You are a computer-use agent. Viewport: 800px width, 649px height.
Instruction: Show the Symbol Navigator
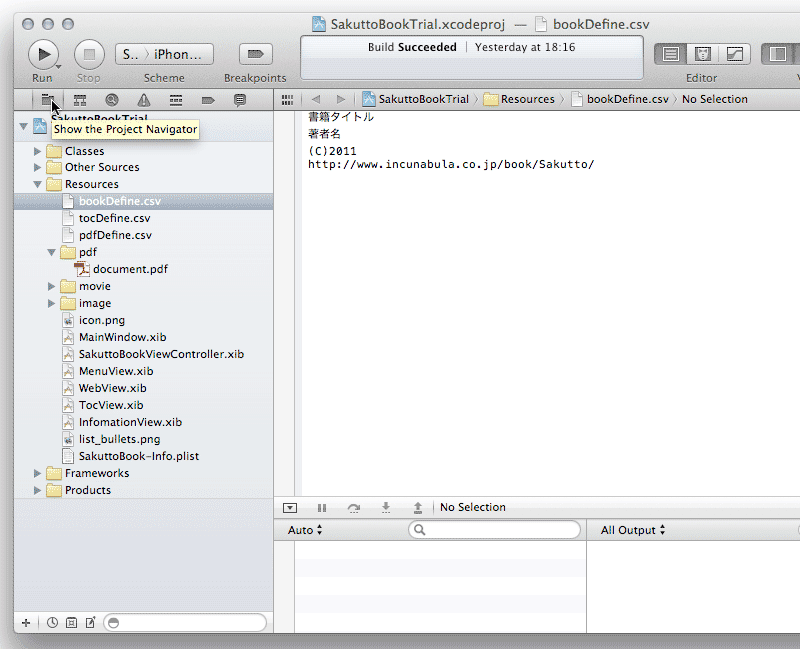coord(80,100)
